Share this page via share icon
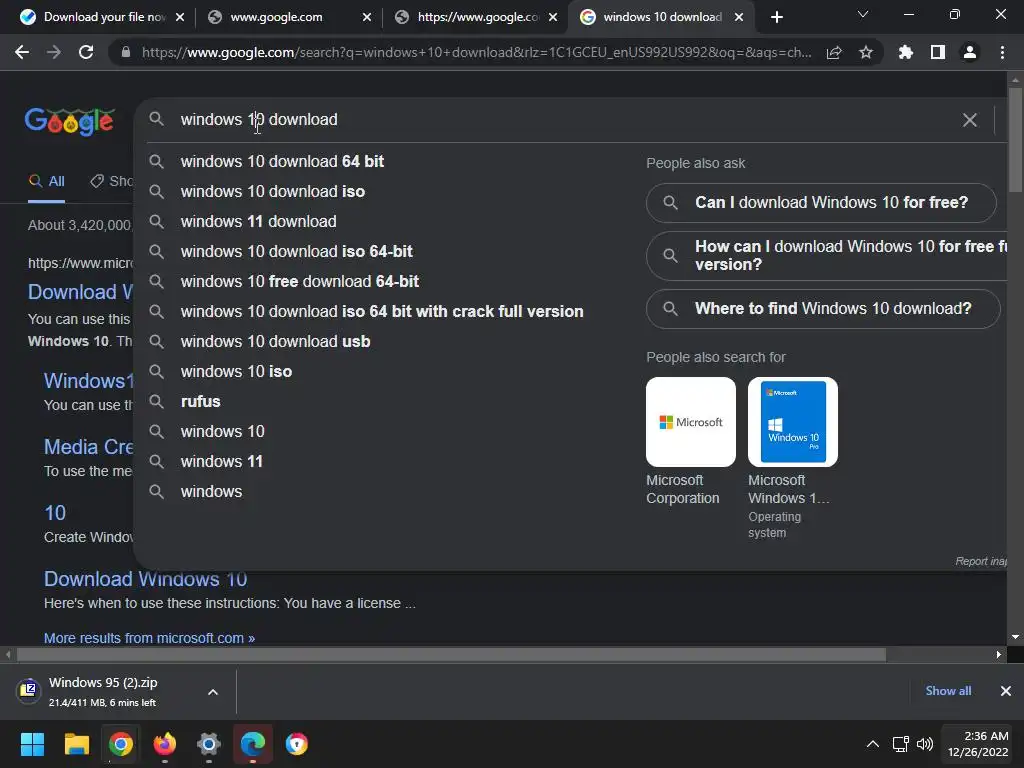Image resolution: width=1024 pixels, height=768 pixels. 834,53
